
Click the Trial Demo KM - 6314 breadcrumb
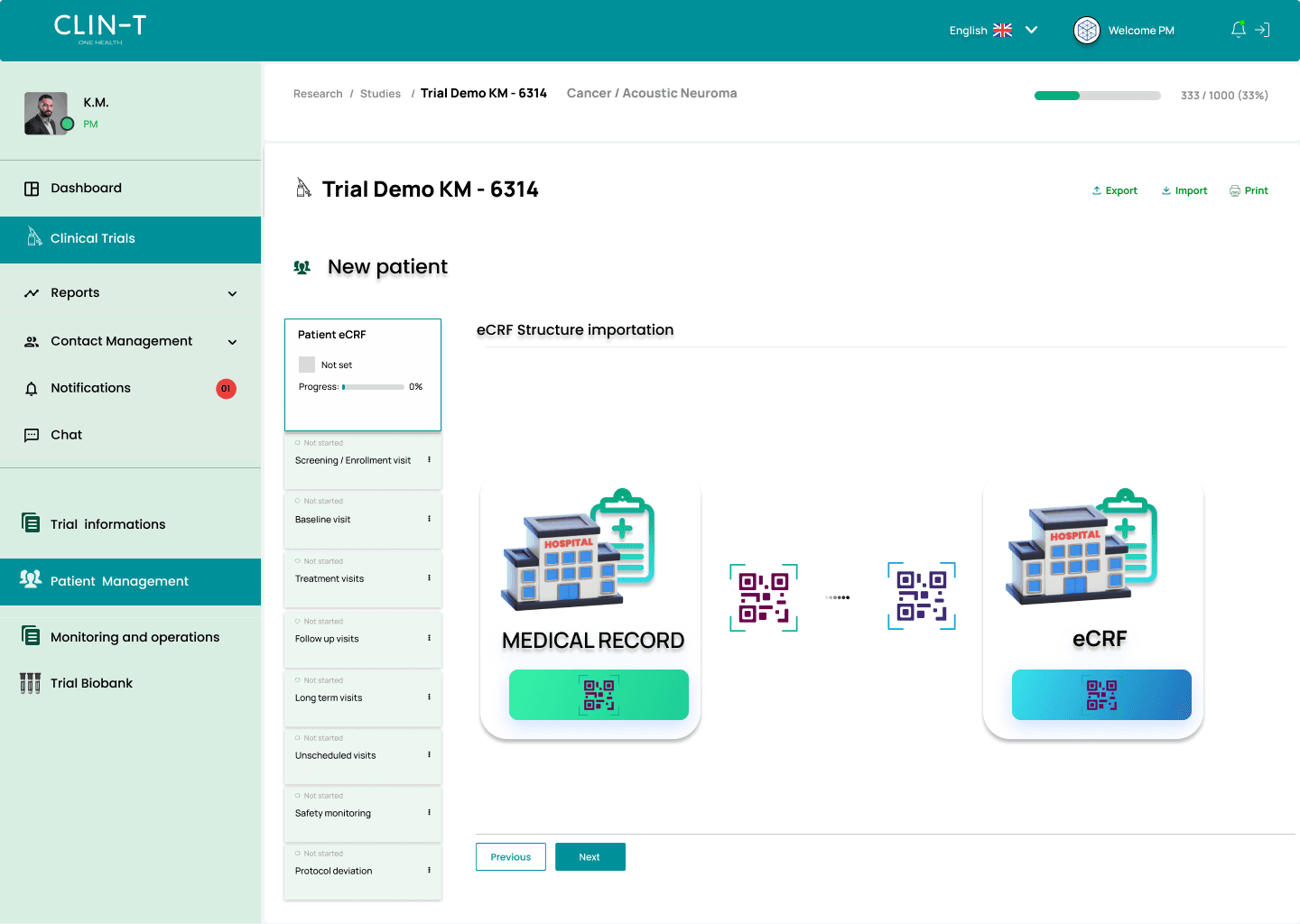pyautogui.click(x=484, y=93)
